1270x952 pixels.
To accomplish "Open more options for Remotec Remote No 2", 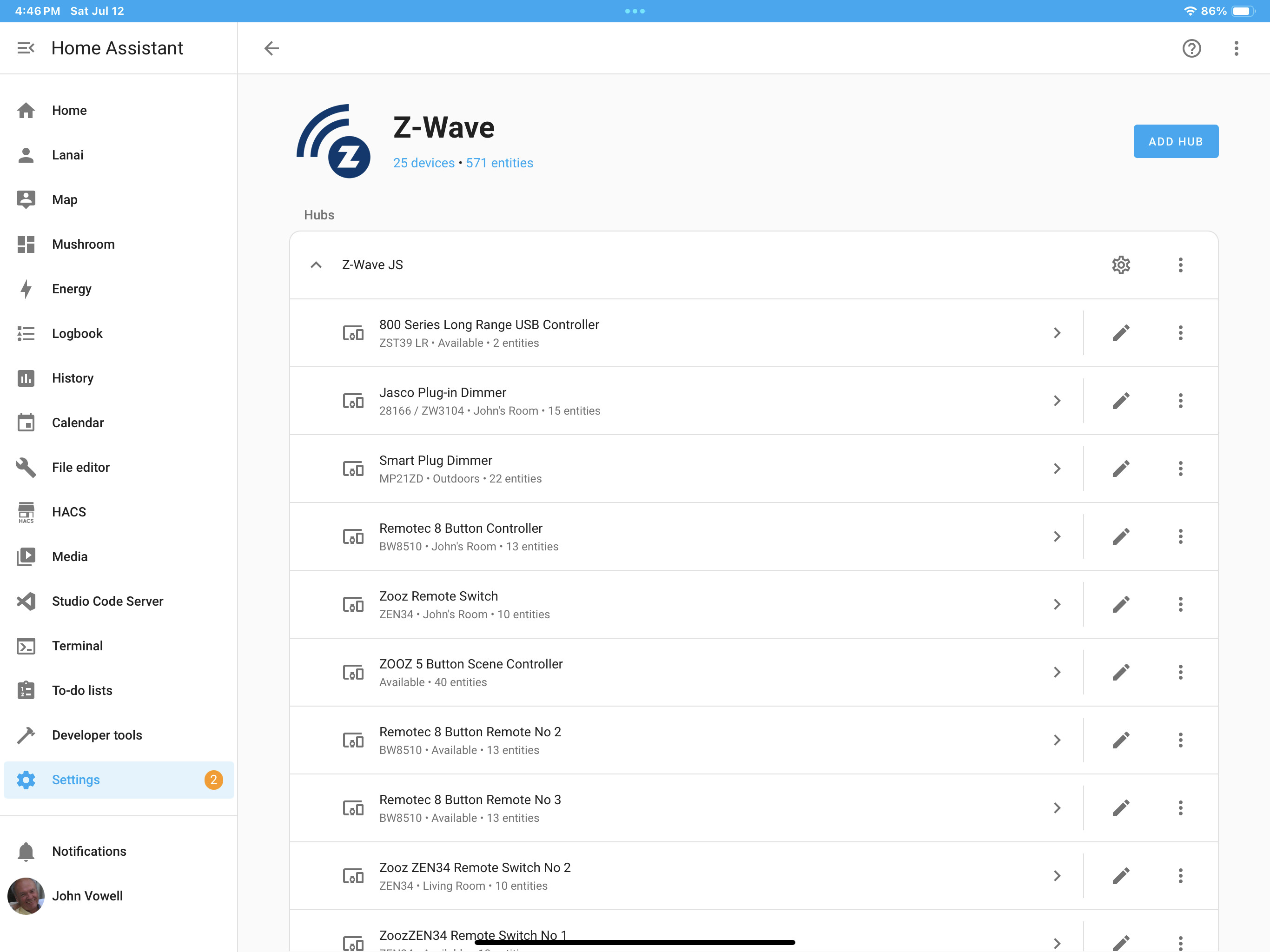I will click(x=1180, y=740).
